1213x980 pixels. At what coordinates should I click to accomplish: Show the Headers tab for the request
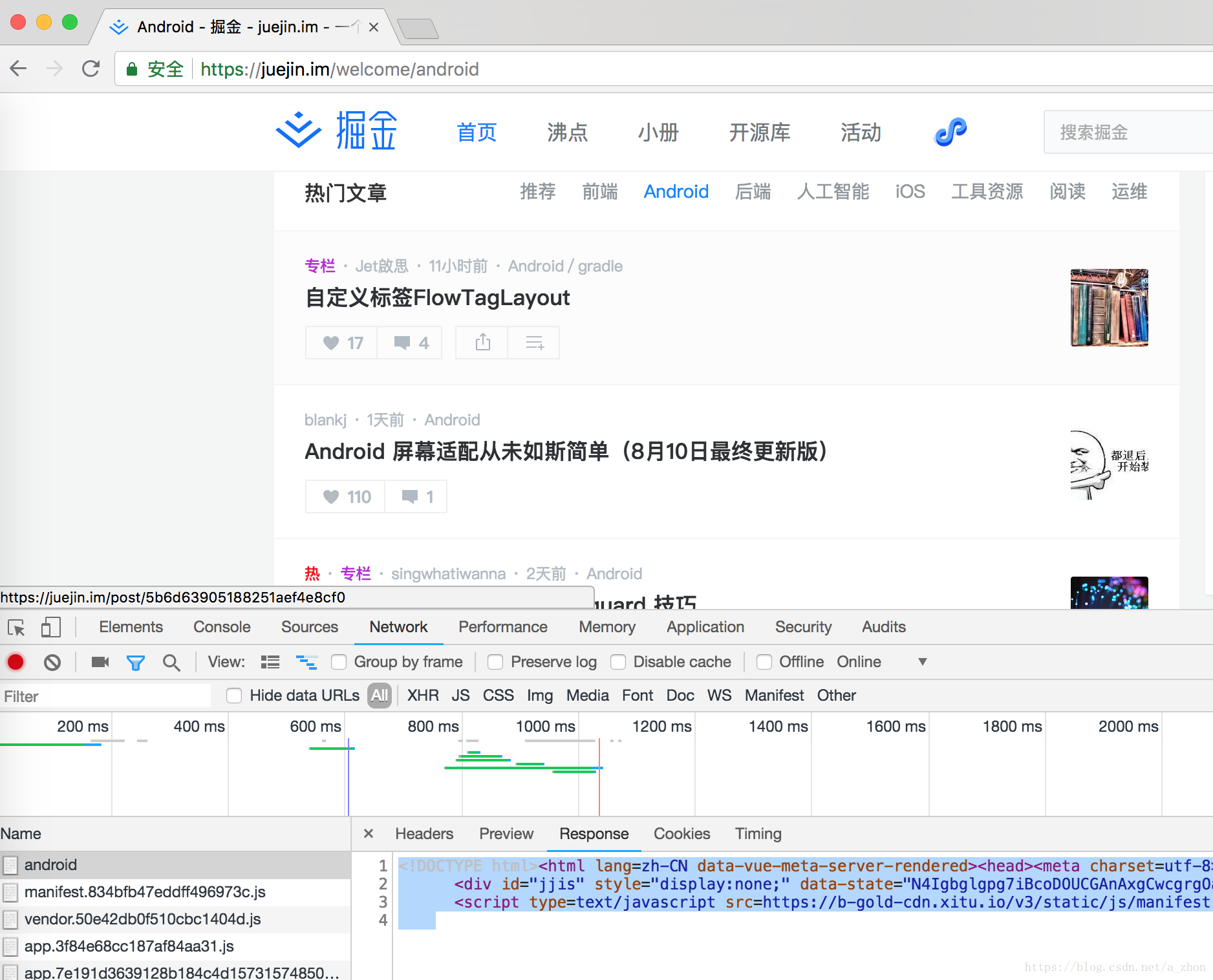(x=424, y=834)
